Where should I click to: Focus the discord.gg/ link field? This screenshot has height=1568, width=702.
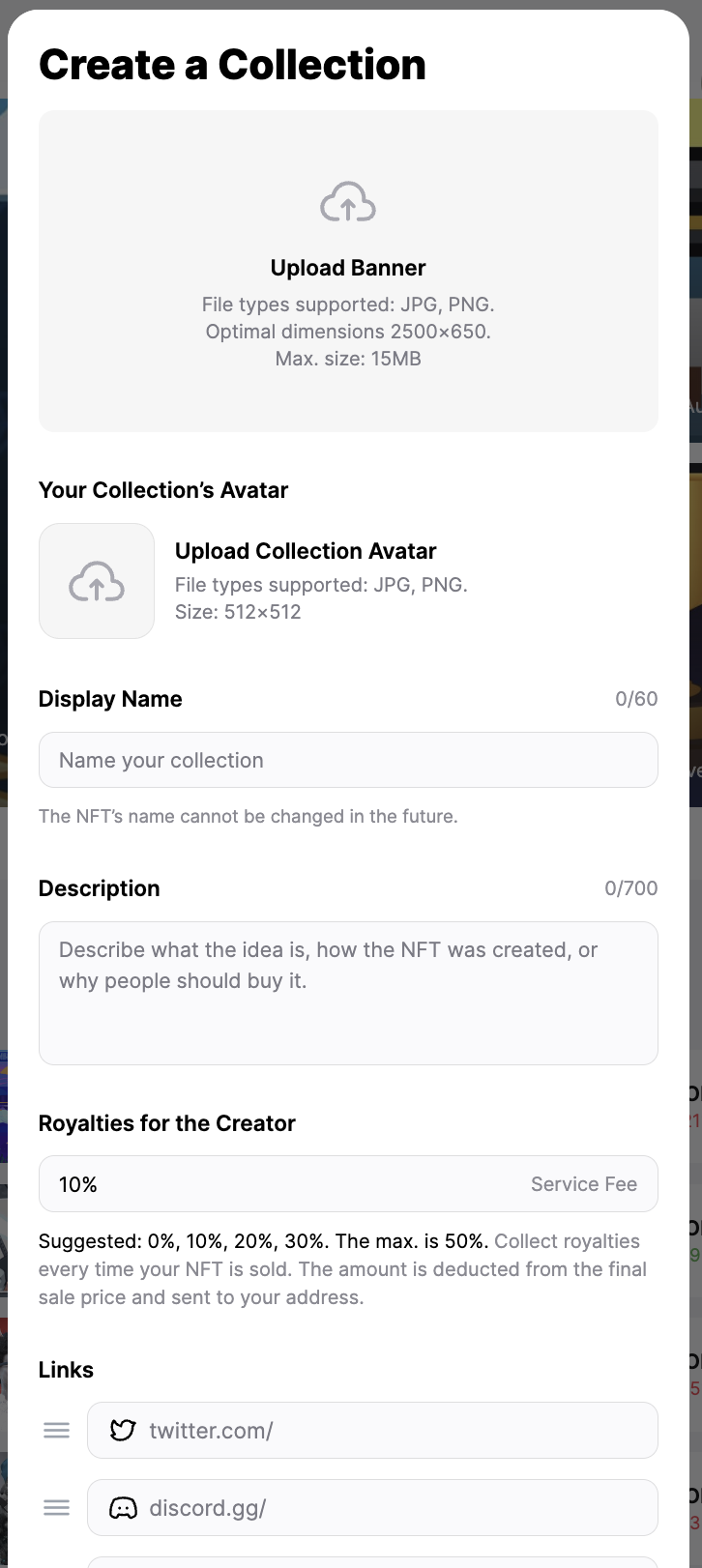coord(387,1508)
